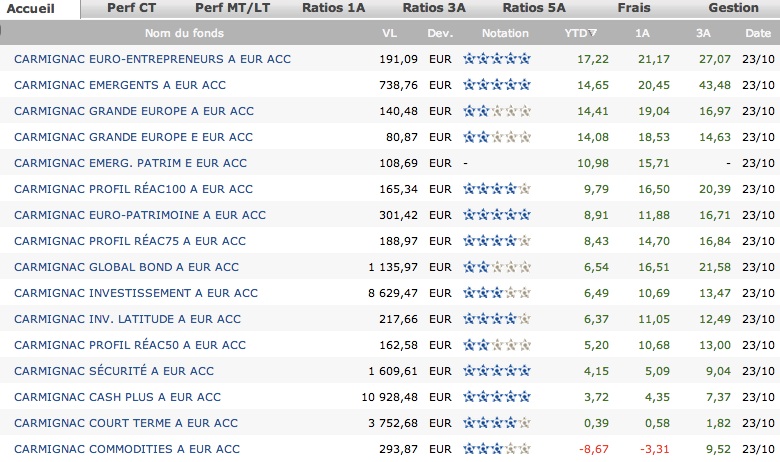Select 3A value 1,82
Image resolution: width=780 pixels, height=462 pixels.
[x=718, y=423]
